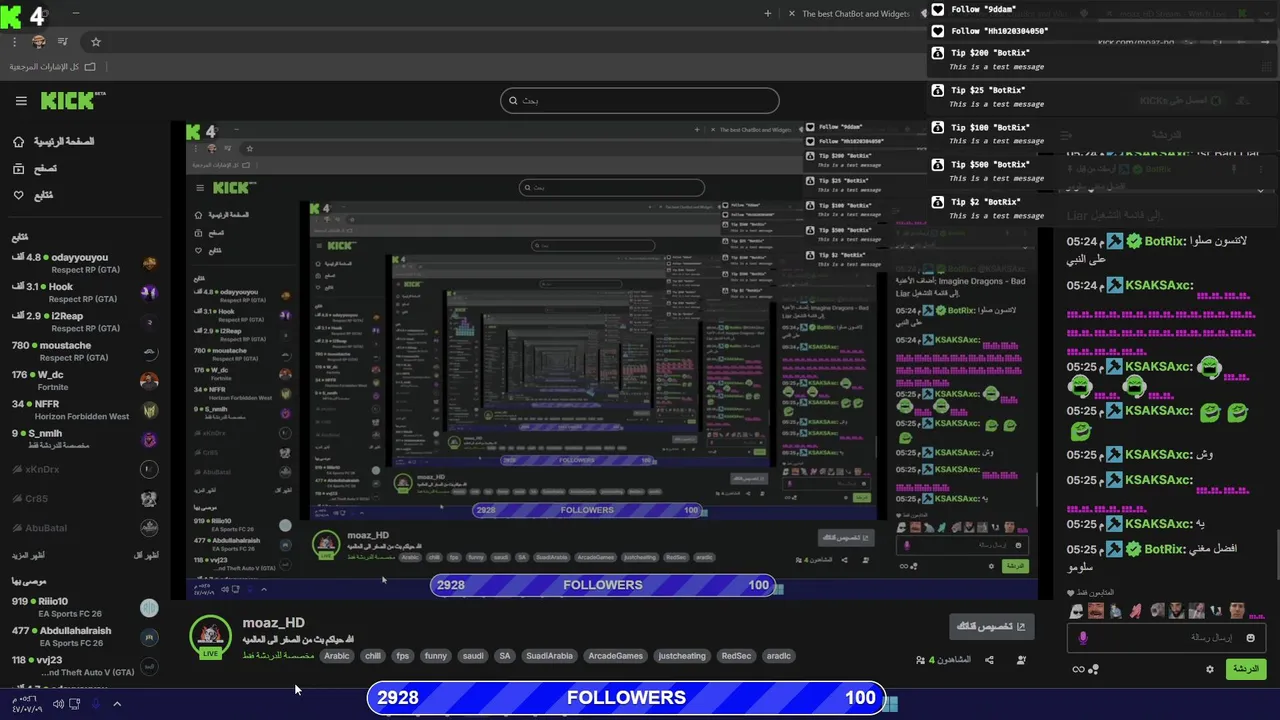Bookmark this page with the star icon

[96, 42]
